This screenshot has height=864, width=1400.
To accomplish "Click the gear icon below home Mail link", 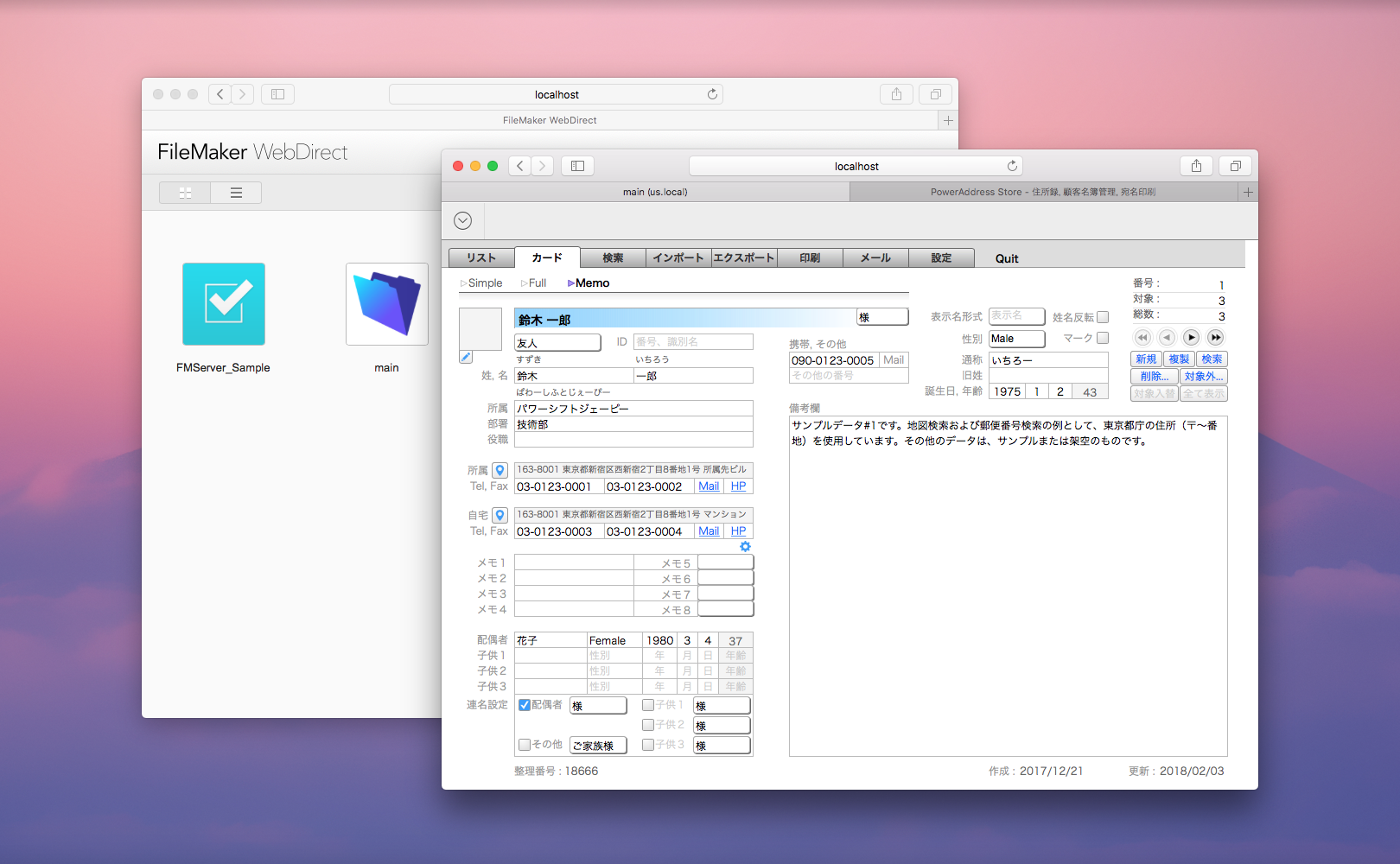I will point(745,546).
